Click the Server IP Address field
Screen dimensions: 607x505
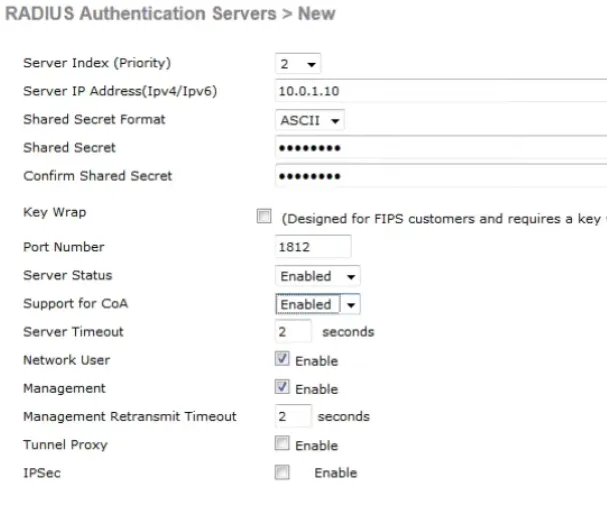pyautogui.click(x=440, y=92)
